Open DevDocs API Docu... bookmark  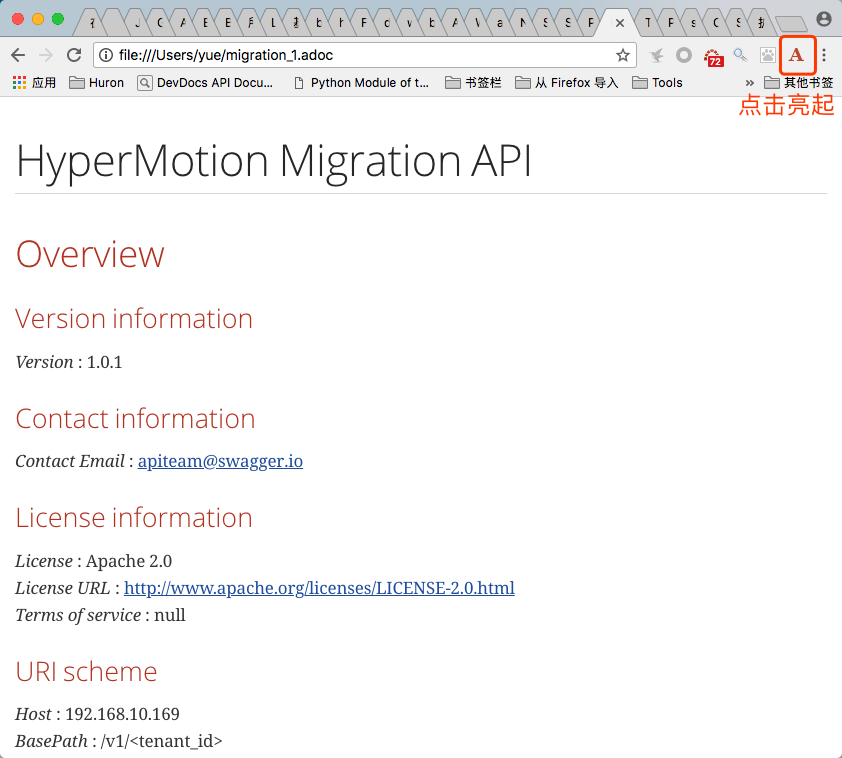point(205,83)
